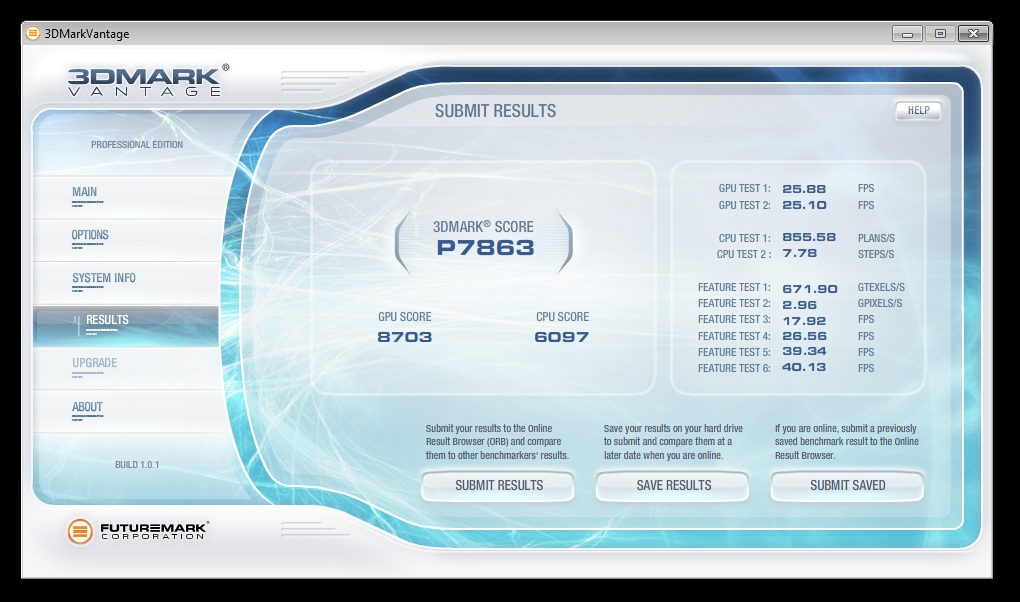Go to the Options section
Screen dimensions: 1020x602
point(126,240)
